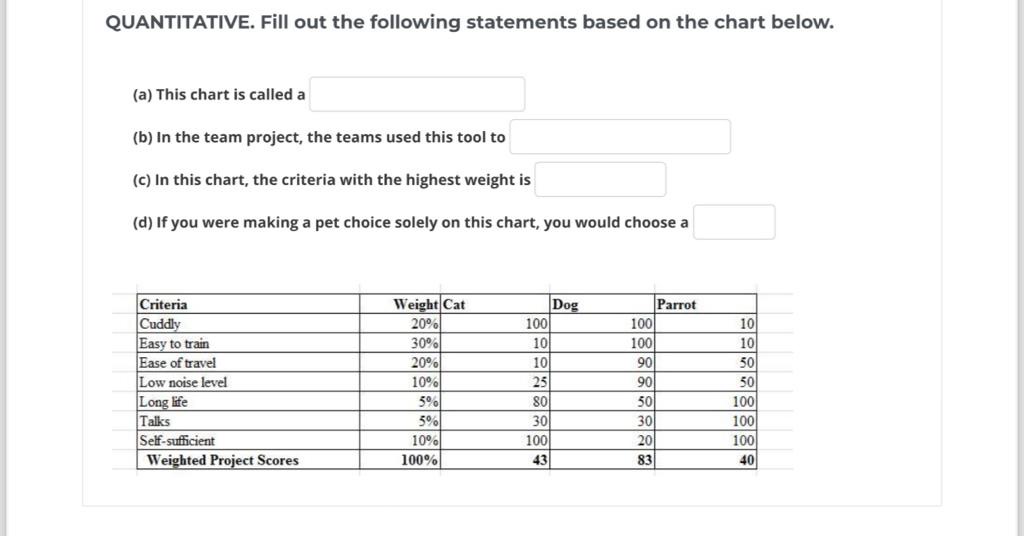Click the Criteria header cell
The width and height of the screenshot is (1024, 536).
click(248, 304)
